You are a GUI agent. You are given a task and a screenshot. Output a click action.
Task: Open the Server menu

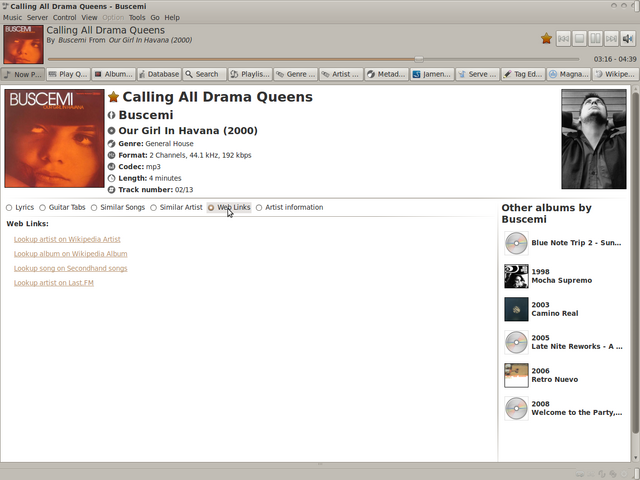click(x=37, y=18)
